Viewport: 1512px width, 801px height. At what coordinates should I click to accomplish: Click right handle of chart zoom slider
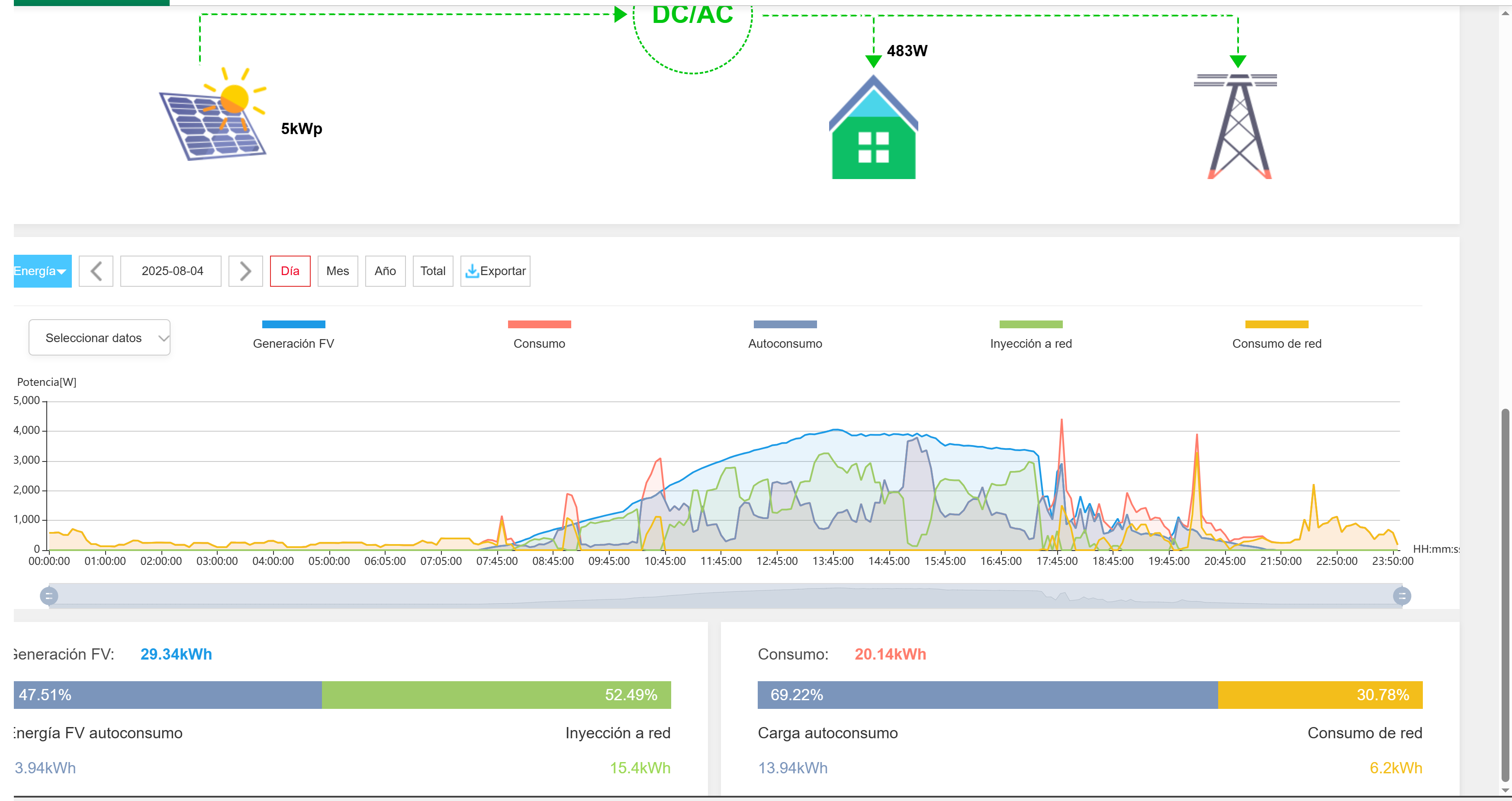point(1402,596)
